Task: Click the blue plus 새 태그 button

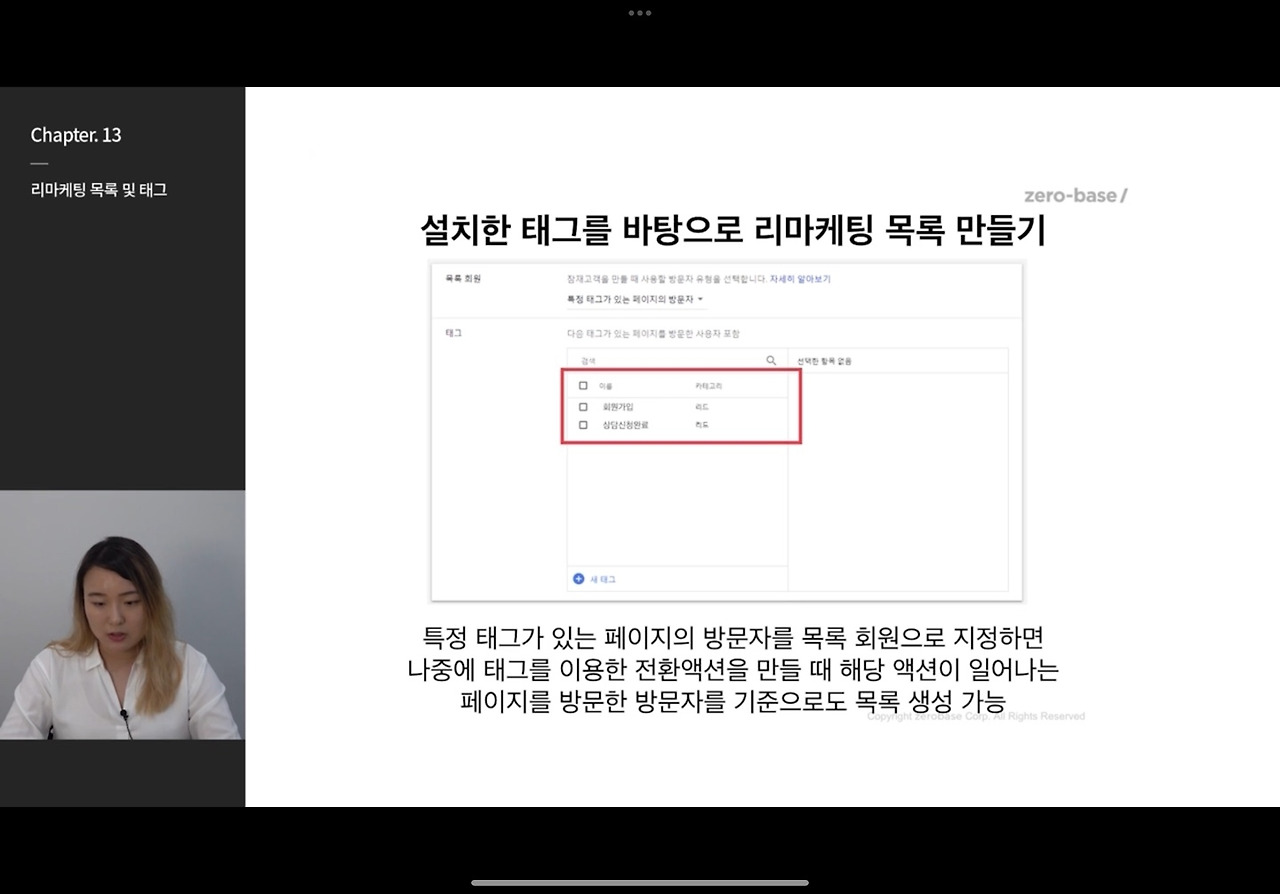Action: (x=594, y=579)
